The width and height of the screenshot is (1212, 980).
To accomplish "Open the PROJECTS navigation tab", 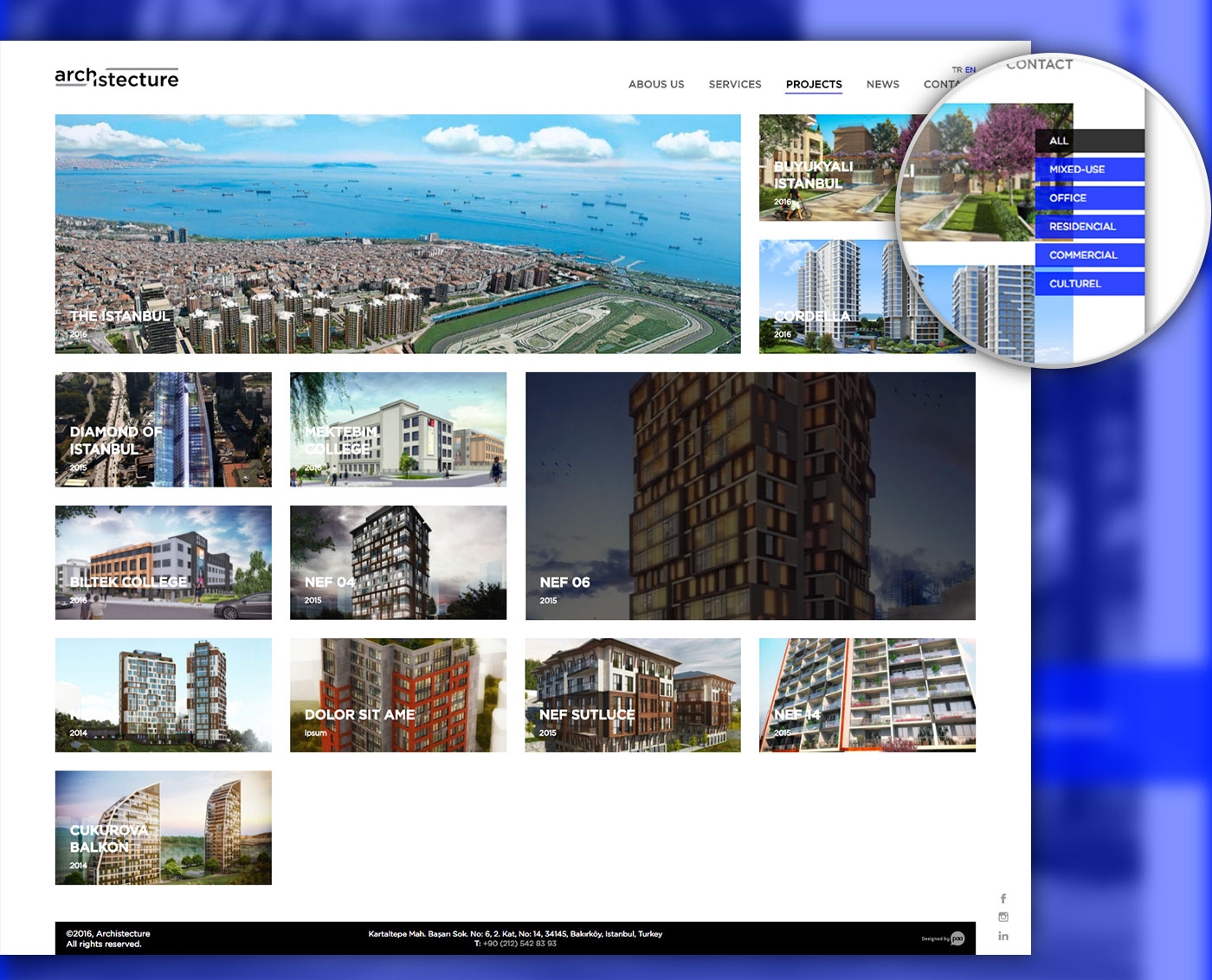I will [x=814, y=84].
